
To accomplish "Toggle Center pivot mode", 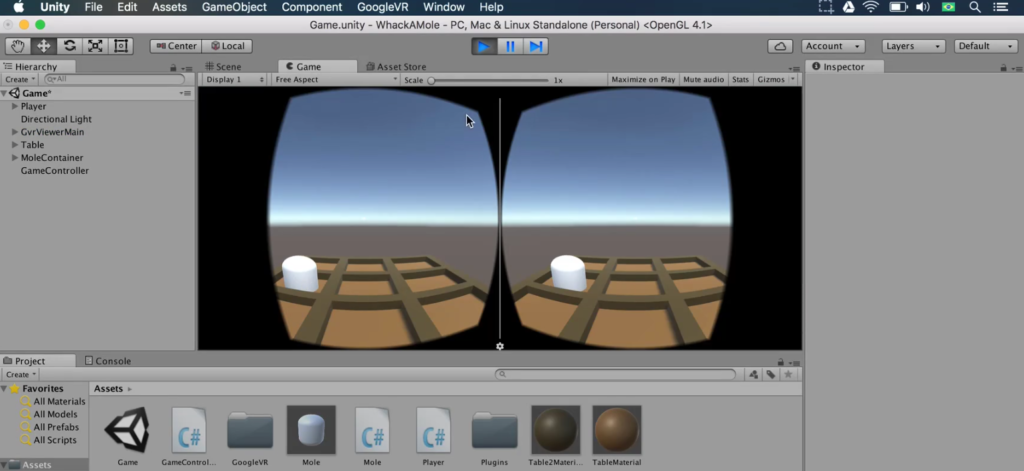I will (176, 46).
